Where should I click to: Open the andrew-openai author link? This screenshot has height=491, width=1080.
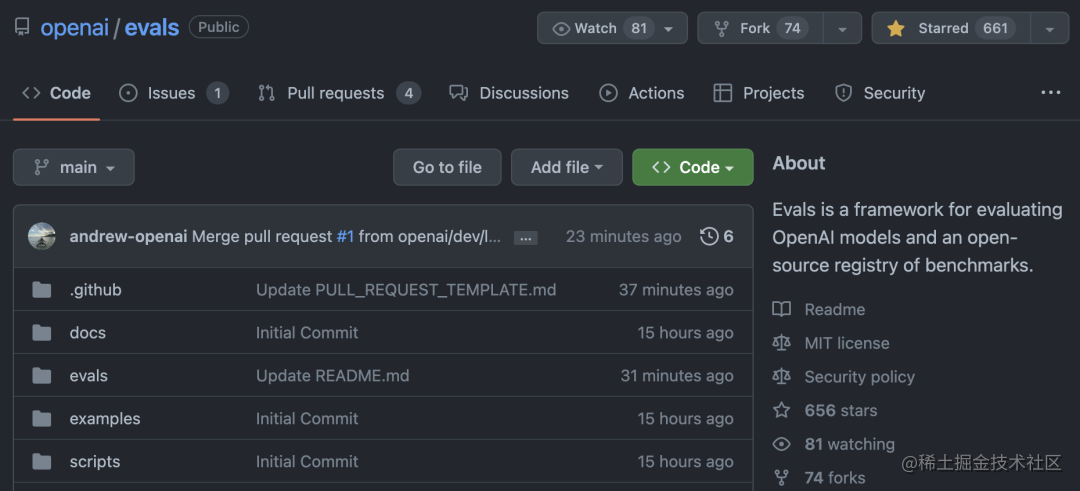[x=128, y=236]
